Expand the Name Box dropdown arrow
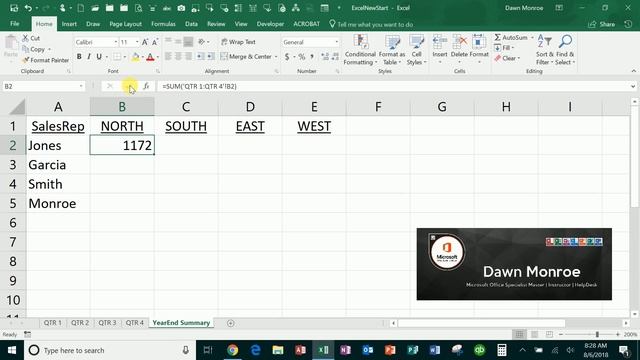Screen dimensions: 640x360 tap(81, 86)
